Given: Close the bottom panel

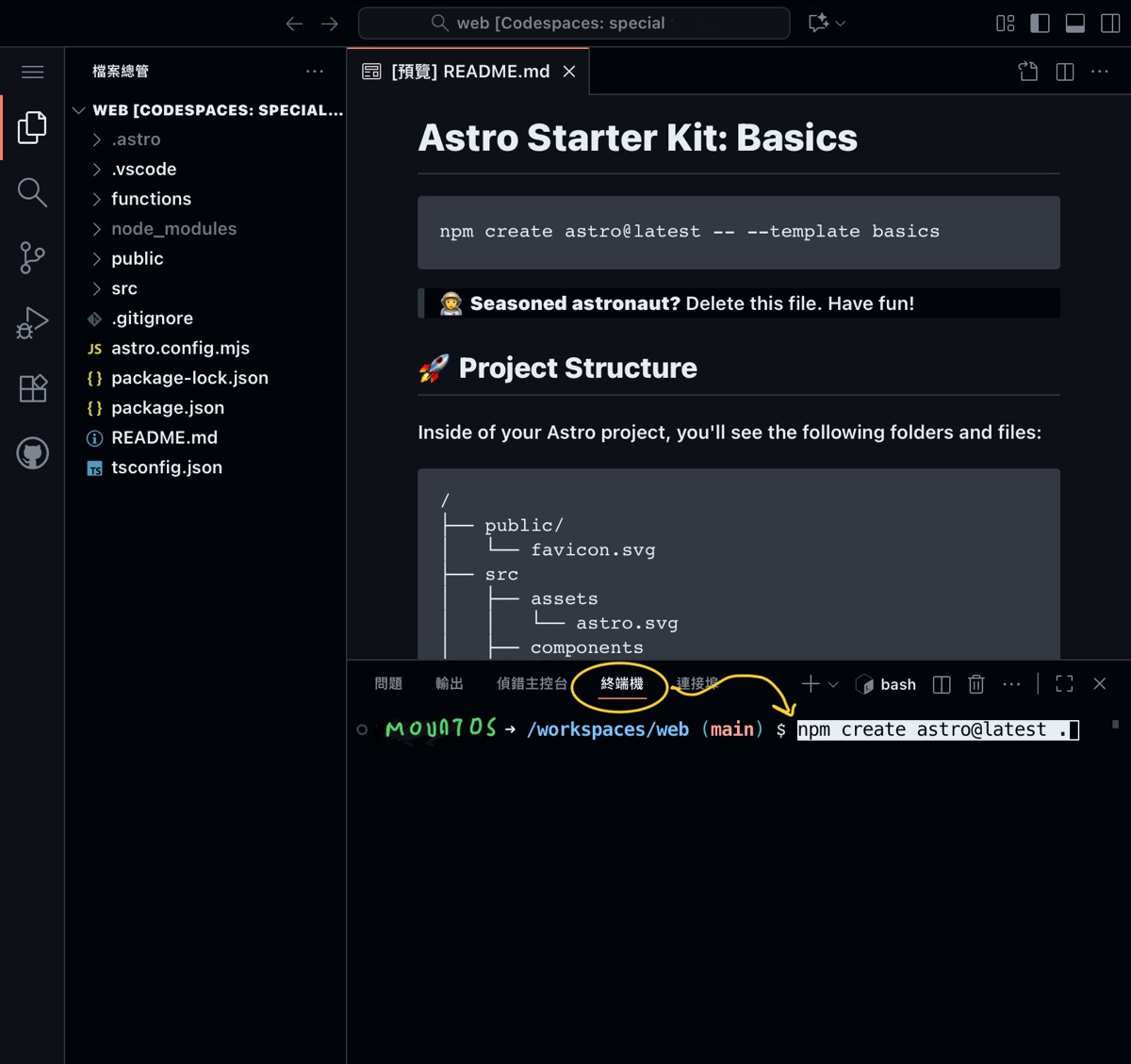Looking at the screenshot, I should [x=1099, y=684].
